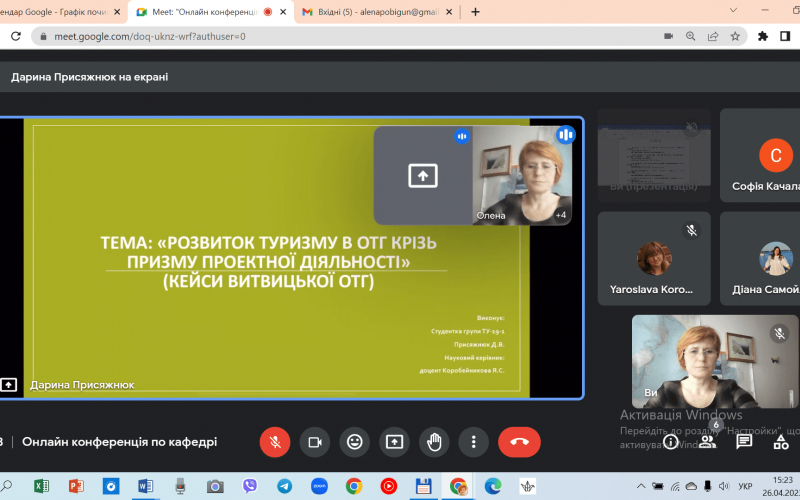800x500 pixels.
Task: Unmute the microphone in Meet controls
Action: 274,442
